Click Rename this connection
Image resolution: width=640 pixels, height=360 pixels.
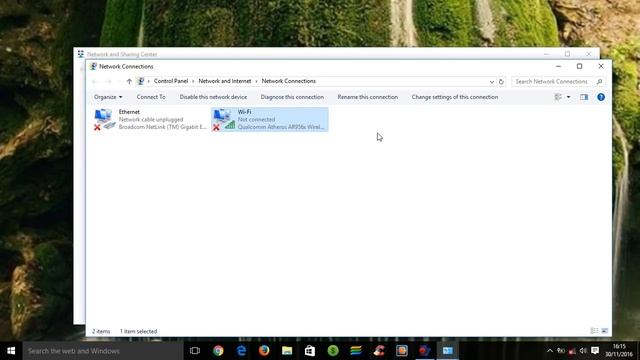coord(367,97)
